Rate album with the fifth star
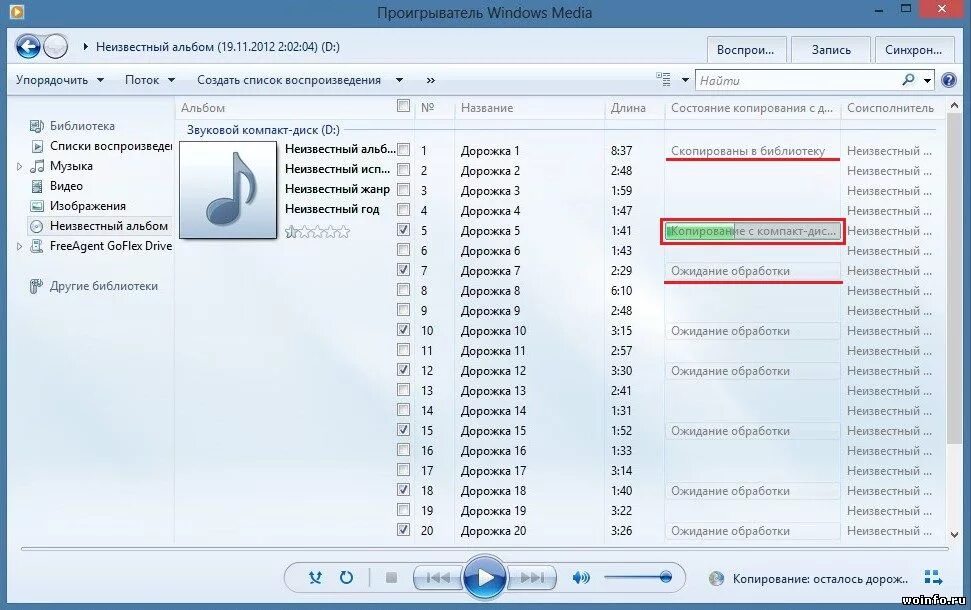This screenshot has width=971, height=610. (x=344, y=232)
